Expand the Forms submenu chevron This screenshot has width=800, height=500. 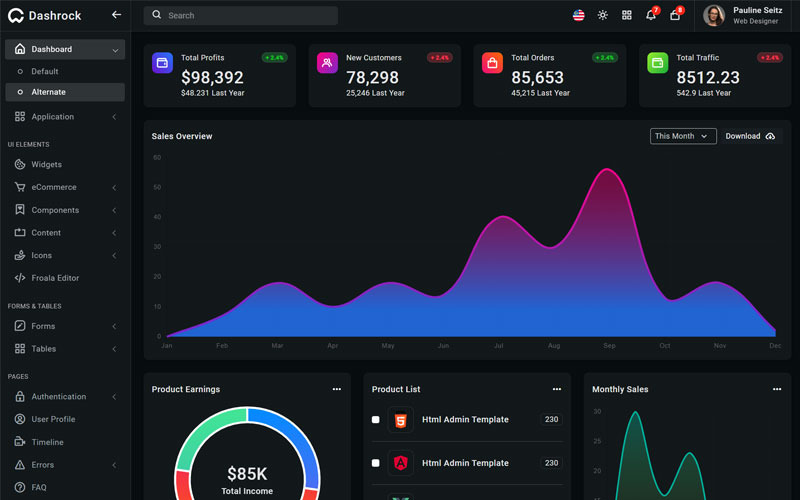coord(114,326)
